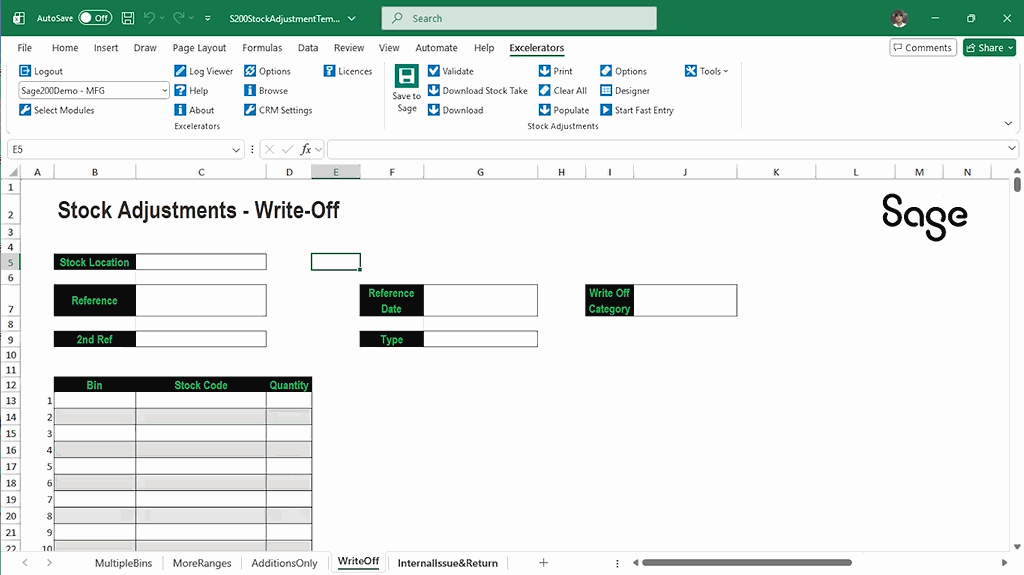The width and height of the screenshot is (1024, 575).
Task: Switch to the Automate tab
Action: [436, 48]
